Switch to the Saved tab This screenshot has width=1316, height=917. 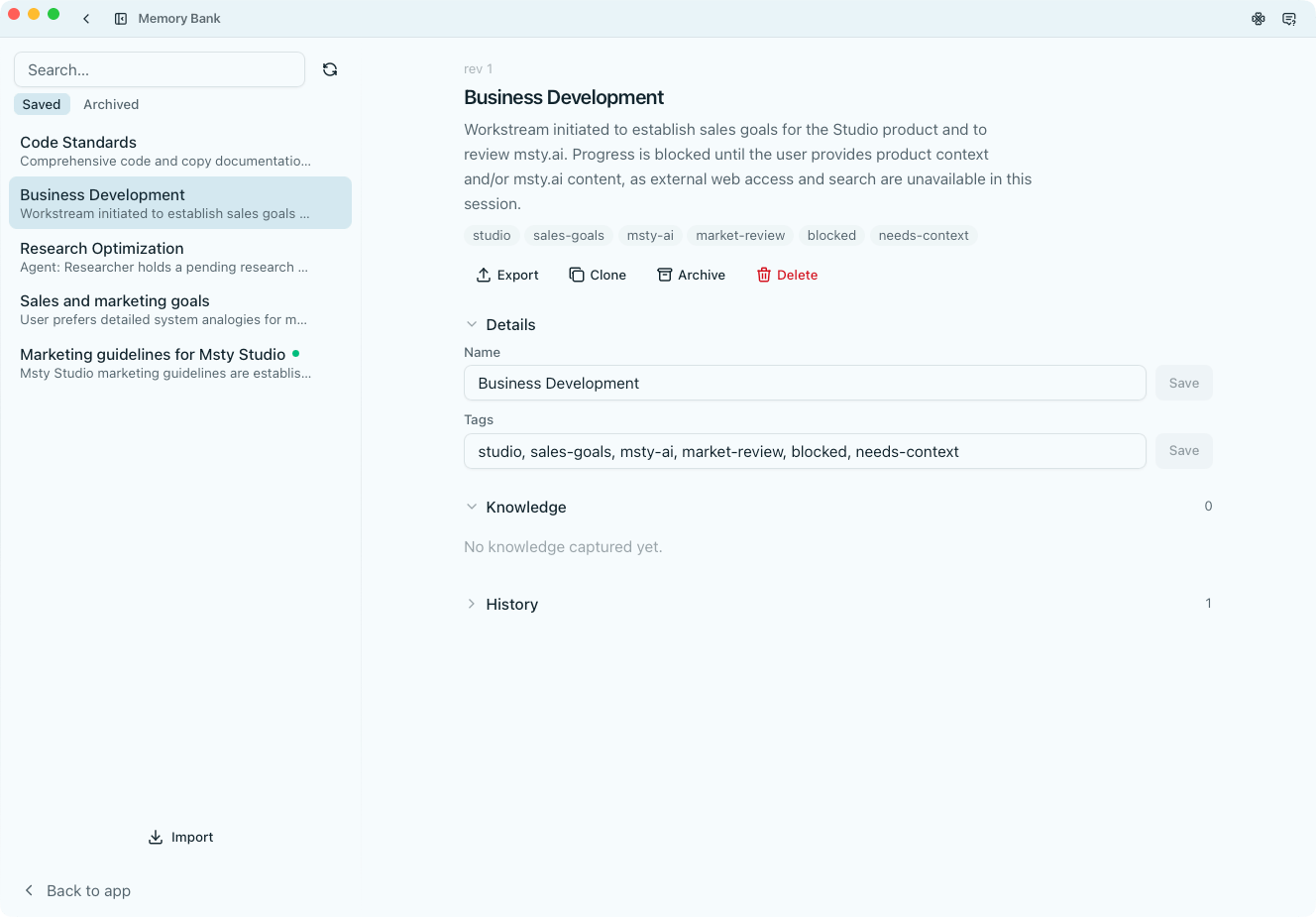pyautogui.click(x=42, y=104)
